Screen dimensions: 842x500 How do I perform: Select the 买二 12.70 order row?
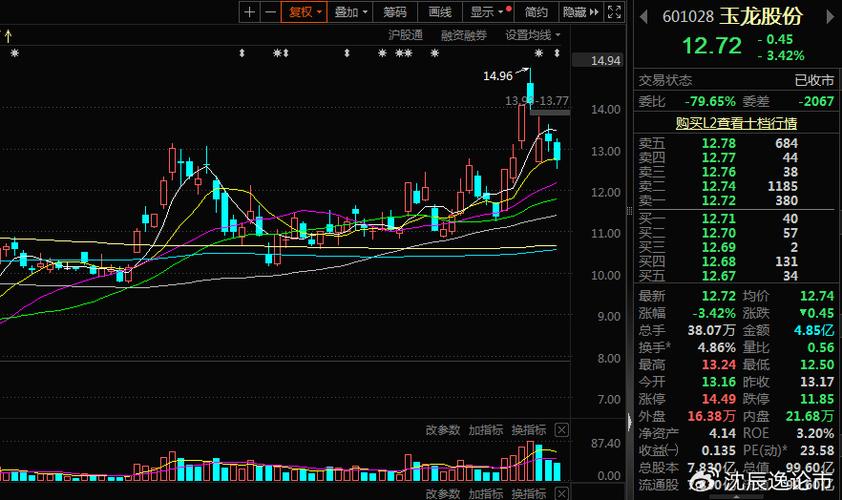736,233
